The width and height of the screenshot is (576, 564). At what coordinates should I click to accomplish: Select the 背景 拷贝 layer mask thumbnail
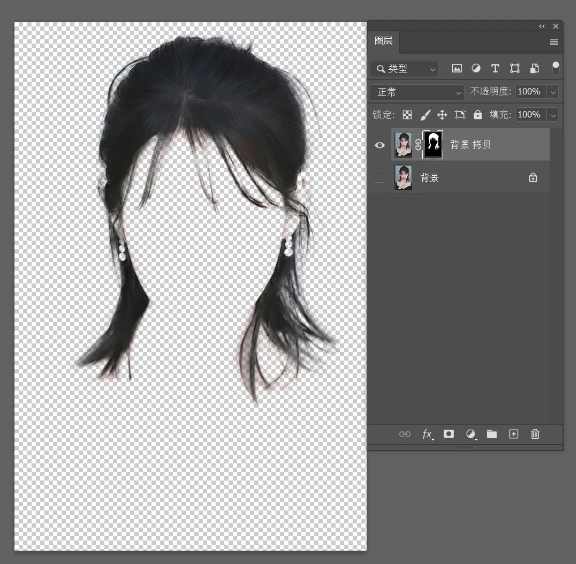(x=433, y=145)
